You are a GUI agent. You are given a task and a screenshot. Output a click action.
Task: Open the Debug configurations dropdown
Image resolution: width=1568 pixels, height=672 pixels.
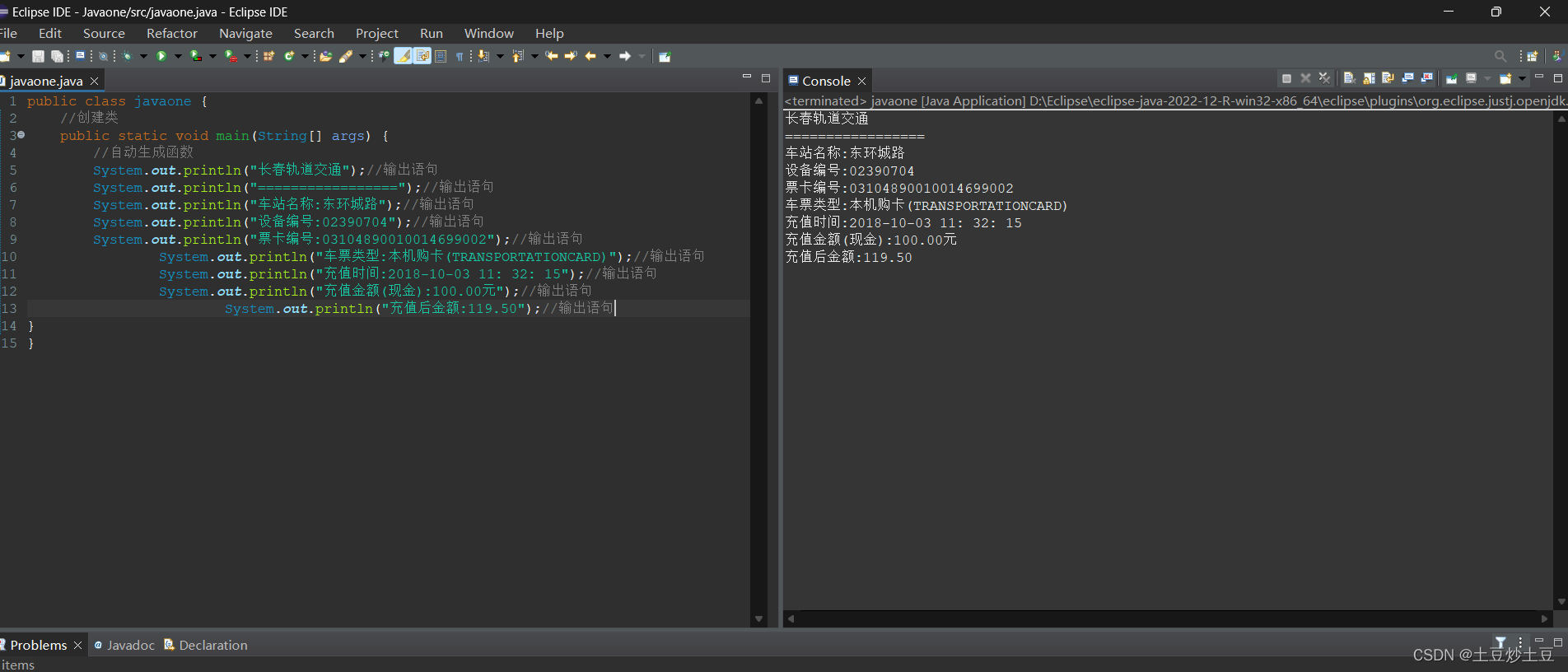click(x=143, y=56)
